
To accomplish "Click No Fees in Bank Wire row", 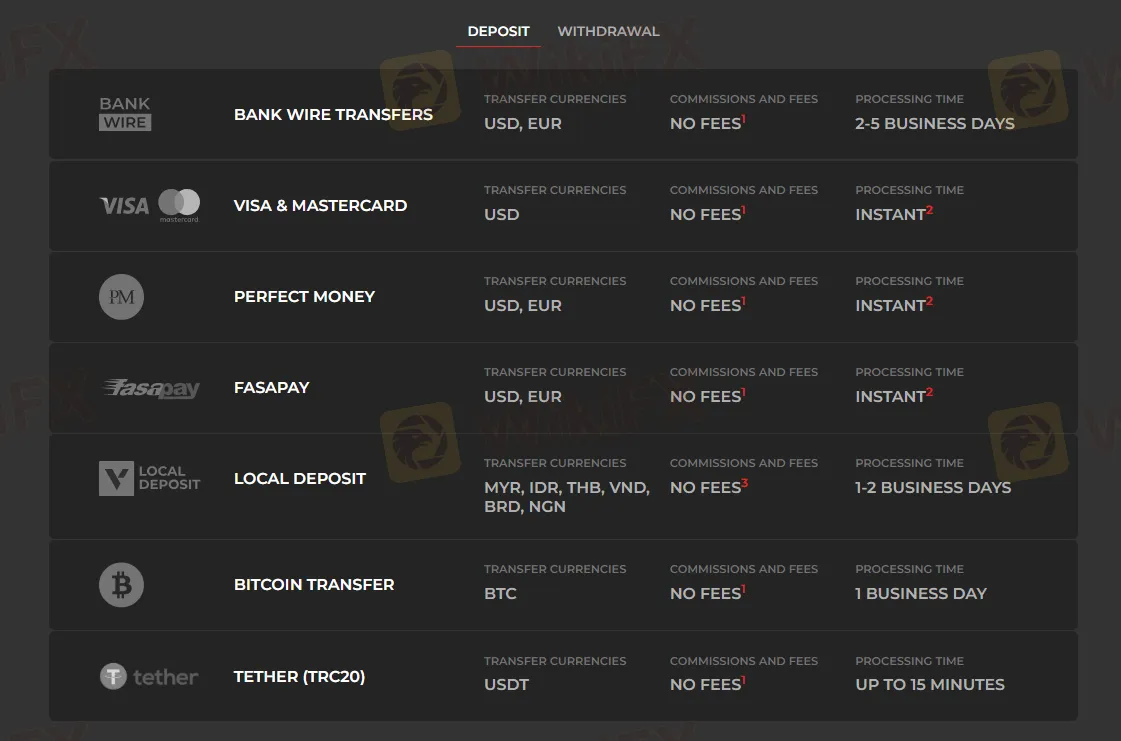I will 708,123.
